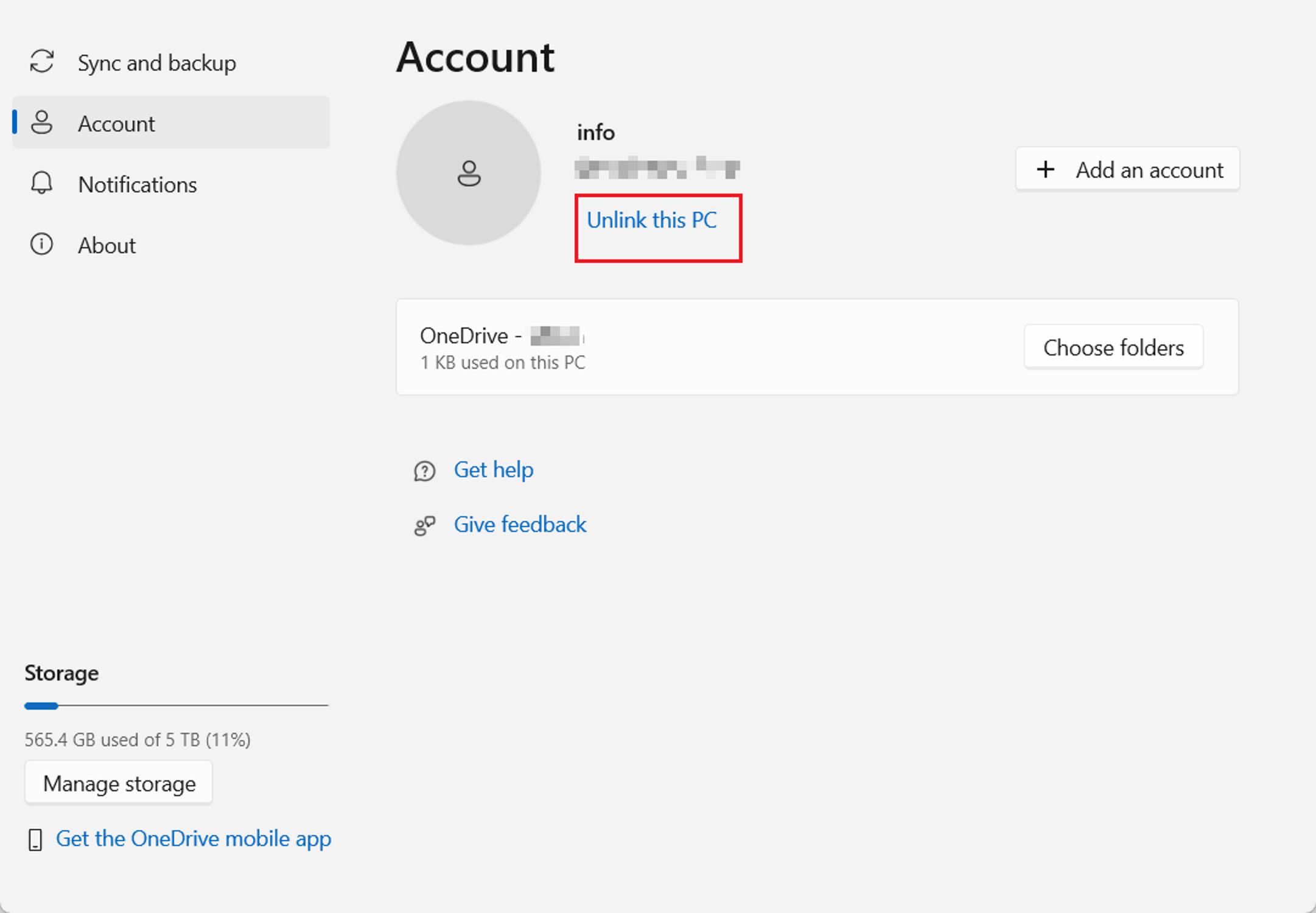Click the About info circle icon
This screenshot has width=1316, height=913.
click(42, 244)
